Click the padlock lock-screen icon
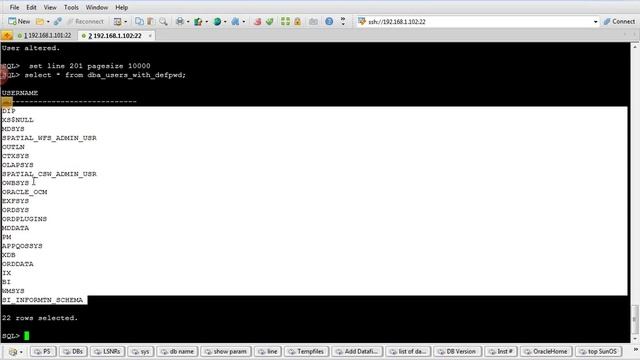This screenshot has height=360, width=640. point(297,21)
